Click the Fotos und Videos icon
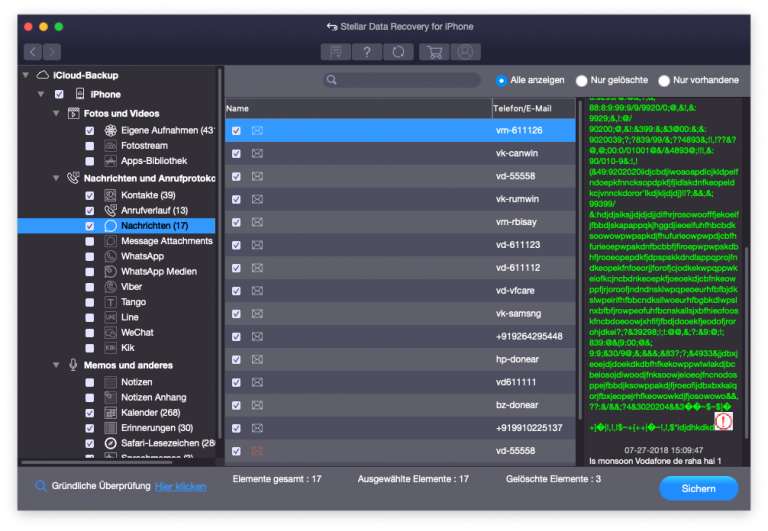 point(73,113)
